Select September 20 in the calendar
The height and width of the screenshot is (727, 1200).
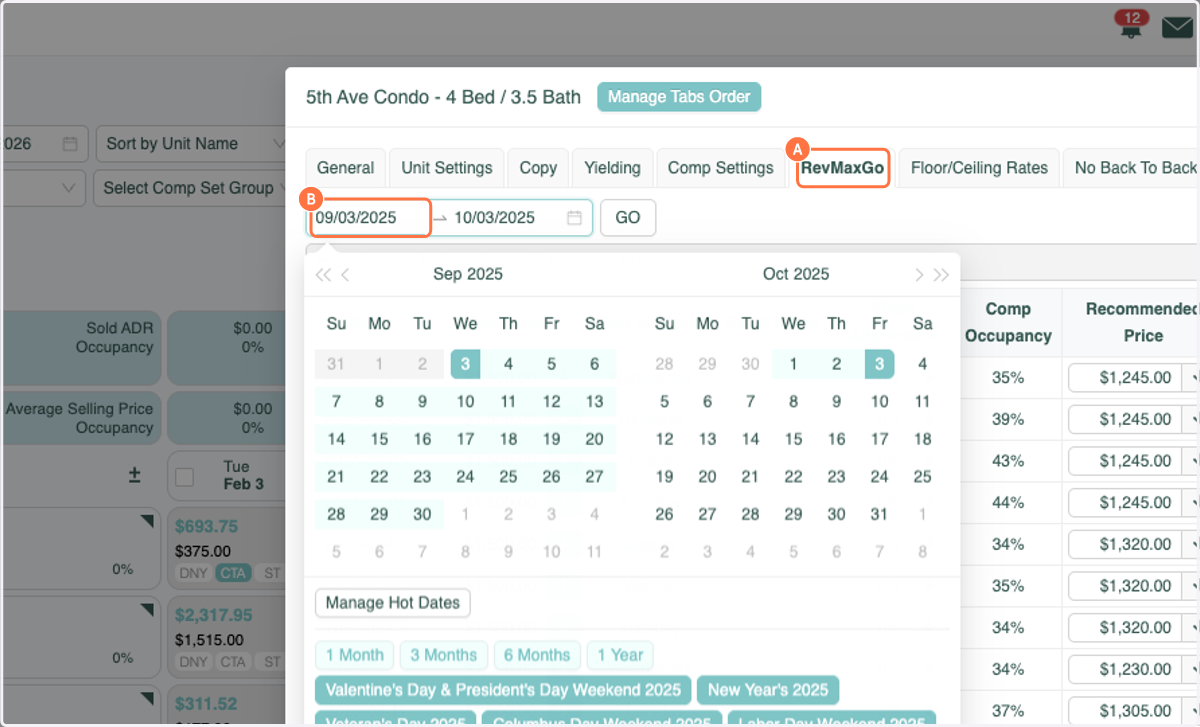[x=594, y=439]
